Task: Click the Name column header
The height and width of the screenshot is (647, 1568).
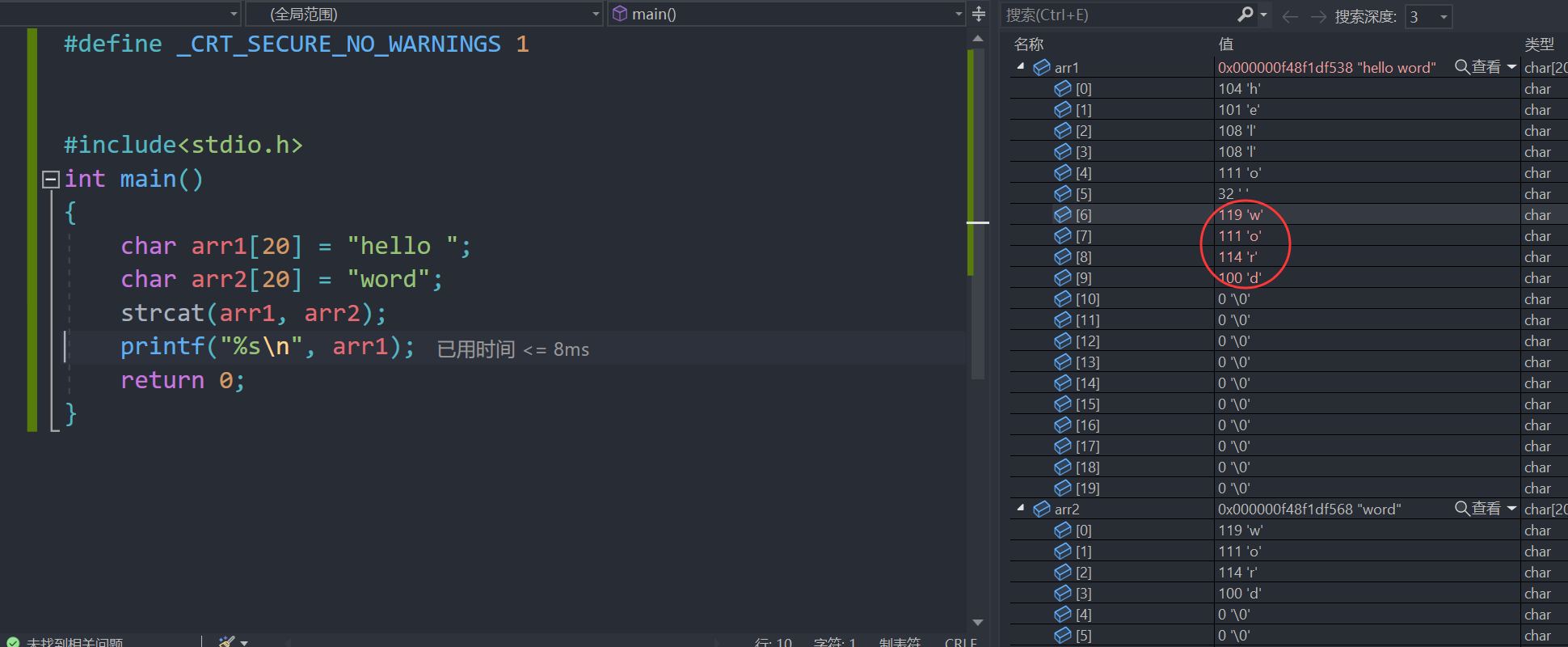Action: 1029,44
